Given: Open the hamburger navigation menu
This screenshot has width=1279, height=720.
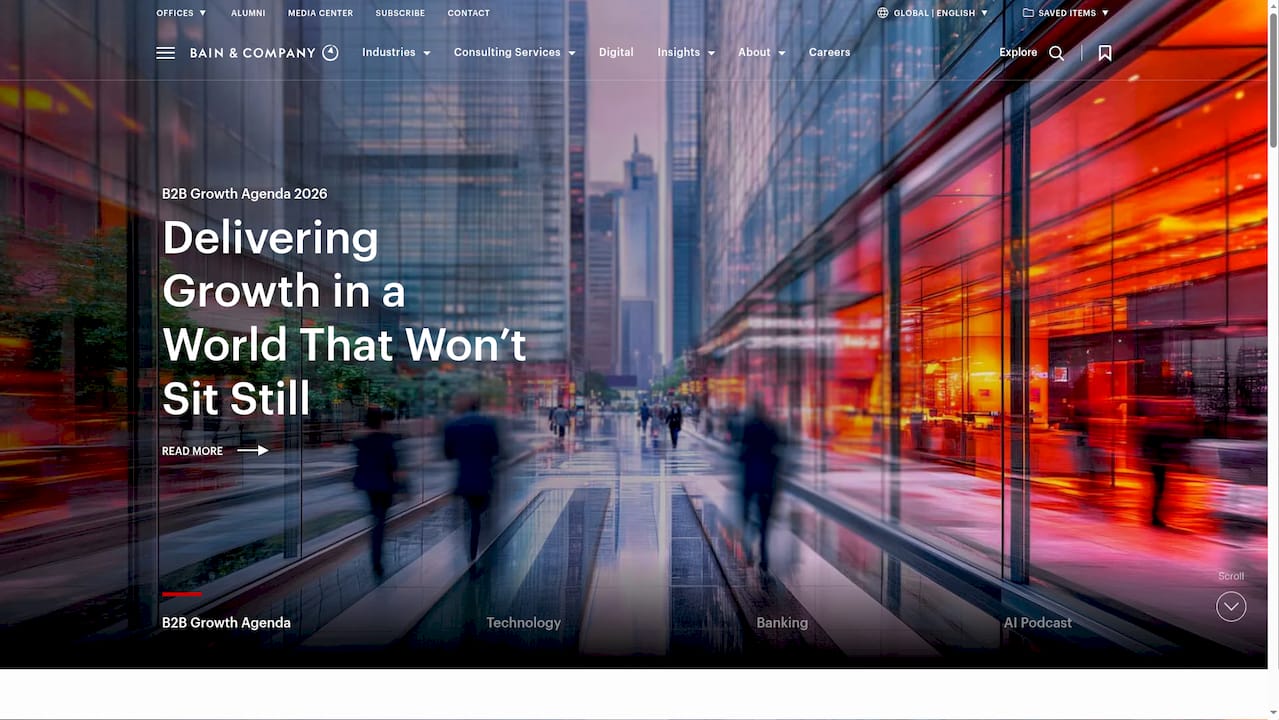Looking at the screenshot, I should [166, 52].
